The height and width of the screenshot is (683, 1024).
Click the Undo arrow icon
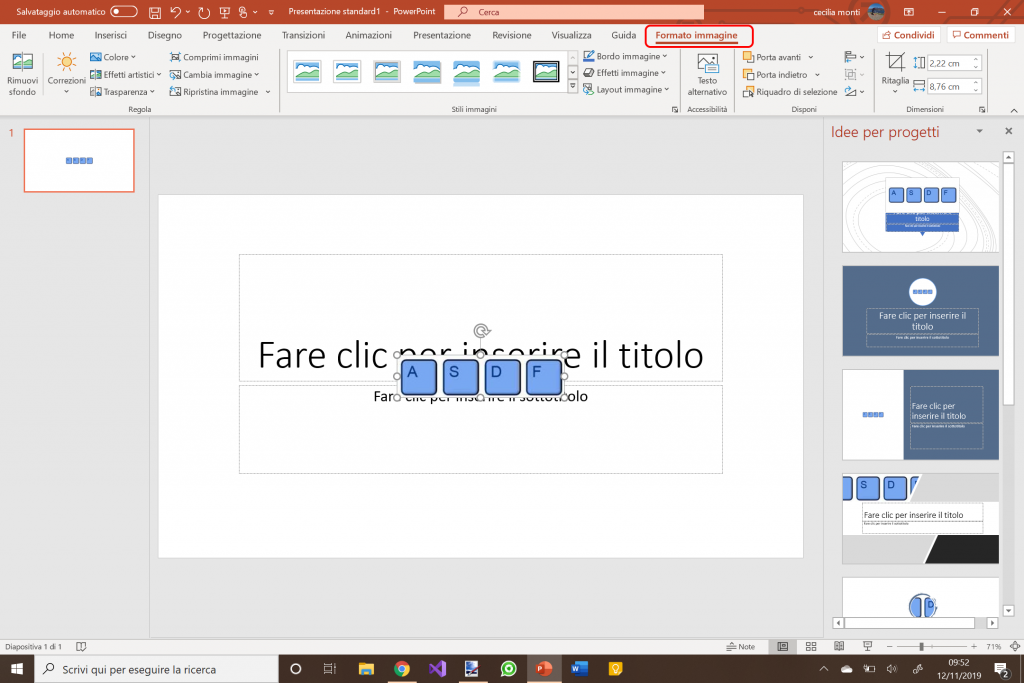click(175, 12)
